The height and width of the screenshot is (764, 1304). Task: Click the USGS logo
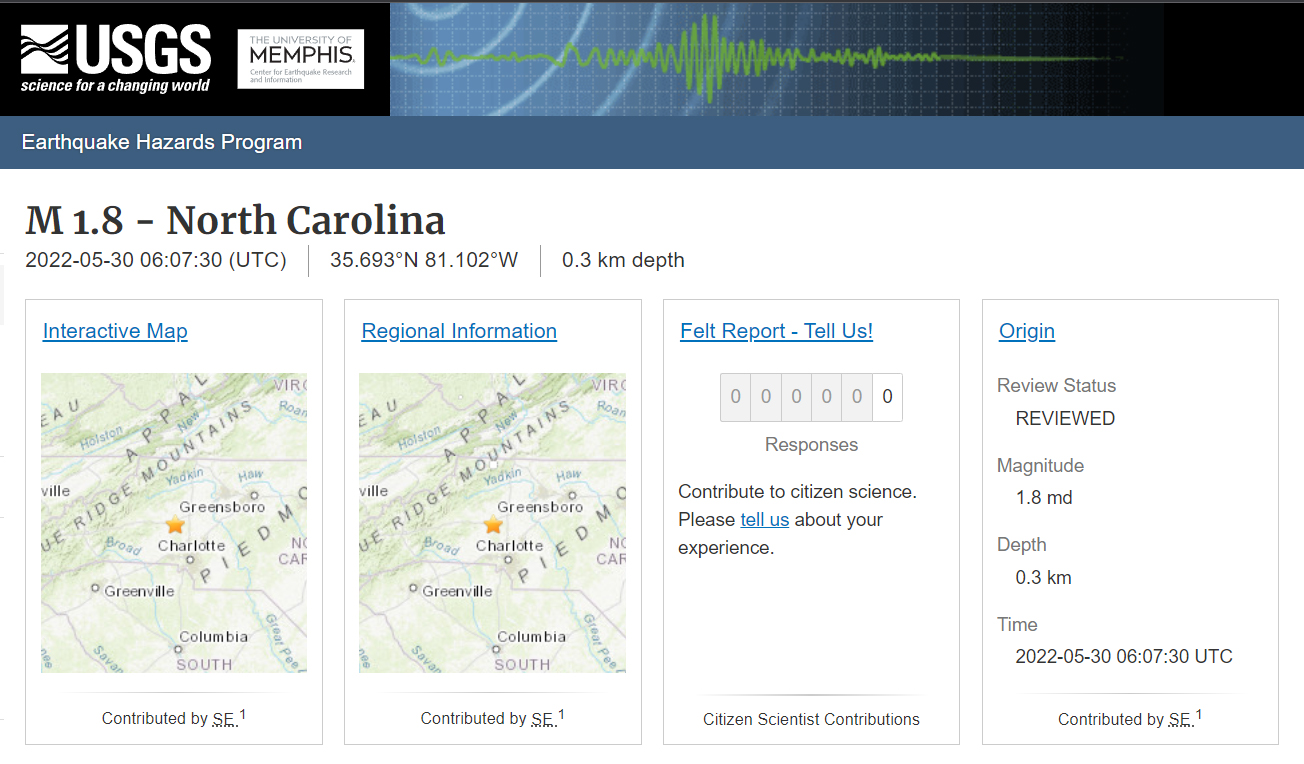(x=115, y=58)
